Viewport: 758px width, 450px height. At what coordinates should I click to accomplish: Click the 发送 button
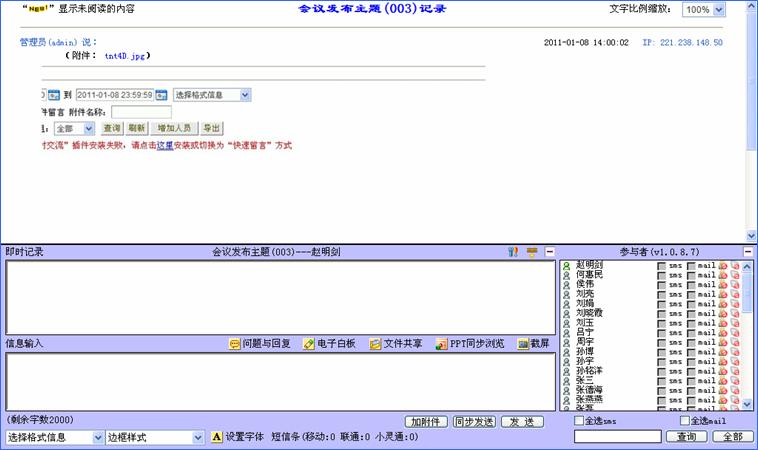526,421
